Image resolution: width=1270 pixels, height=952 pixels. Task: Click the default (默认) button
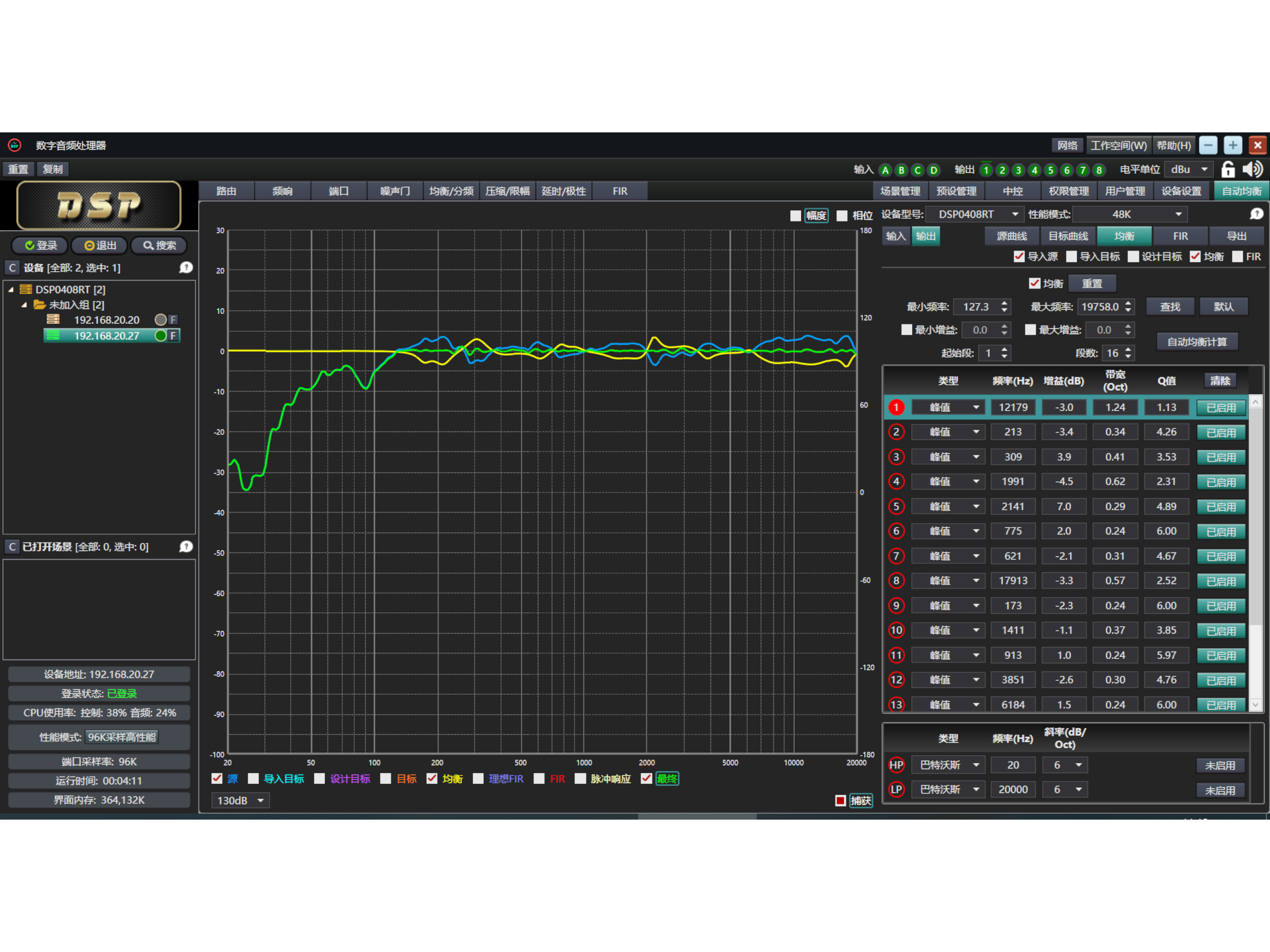point(1224,307)
